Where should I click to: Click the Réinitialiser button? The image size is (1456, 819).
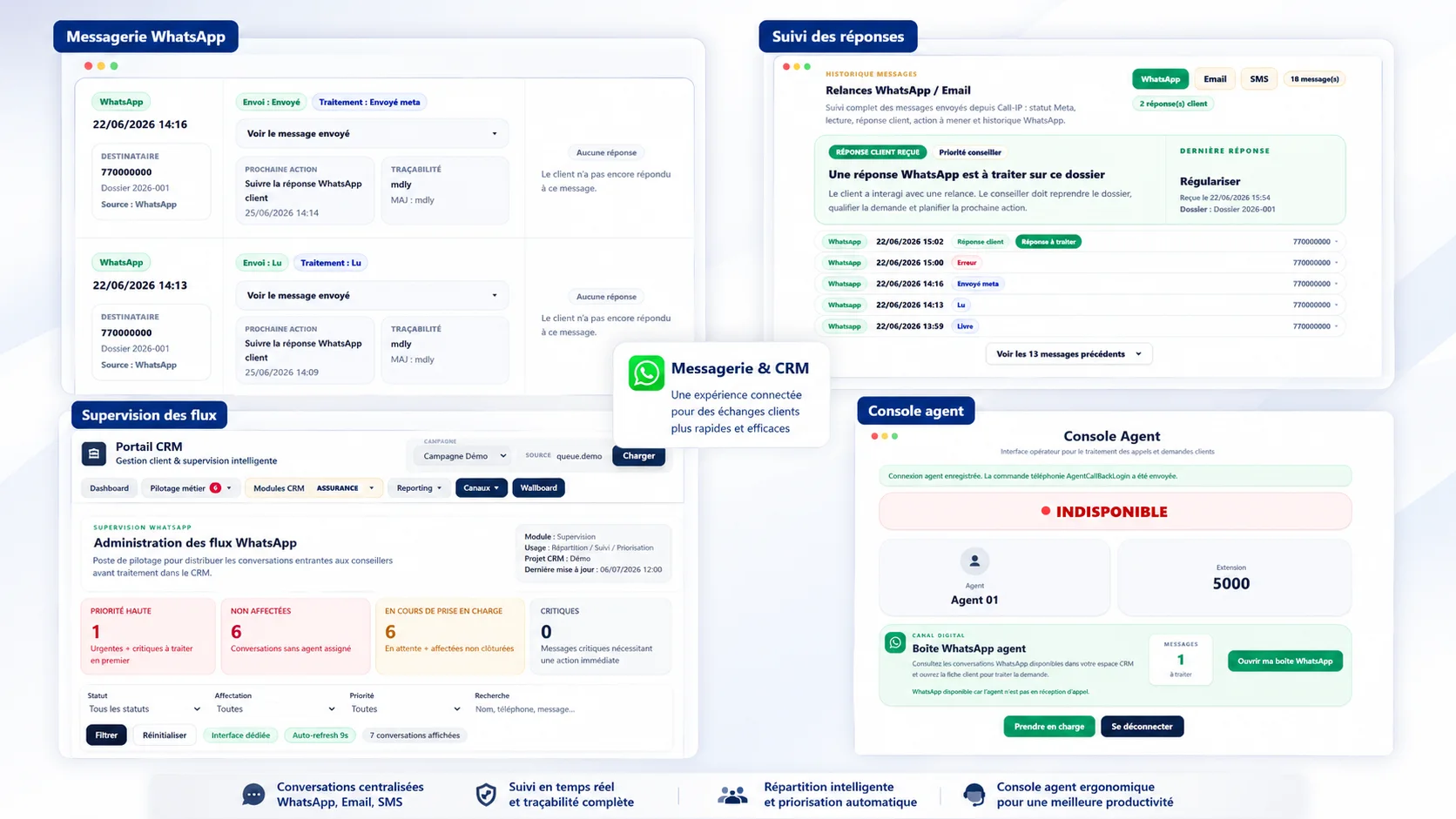[165, 735]
